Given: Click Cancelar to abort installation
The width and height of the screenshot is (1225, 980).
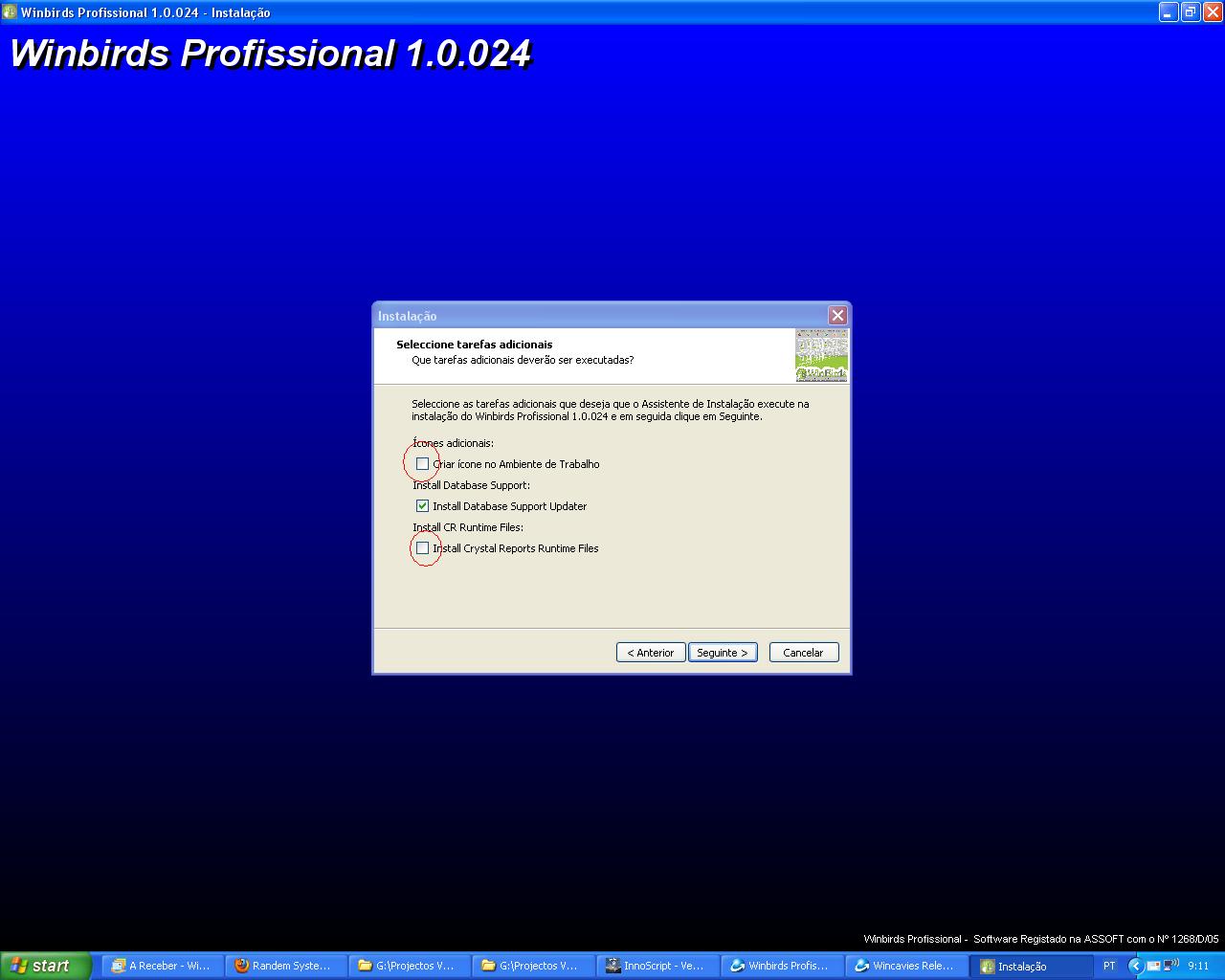Looking at the screenshot, I should click(804, 653).
